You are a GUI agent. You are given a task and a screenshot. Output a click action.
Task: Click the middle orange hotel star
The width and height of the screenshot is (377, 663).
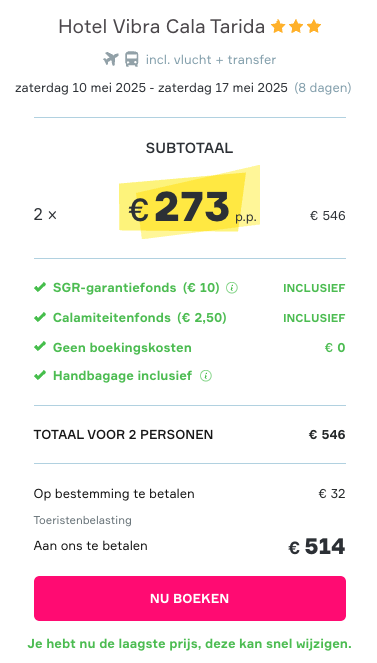click(296, 27)
